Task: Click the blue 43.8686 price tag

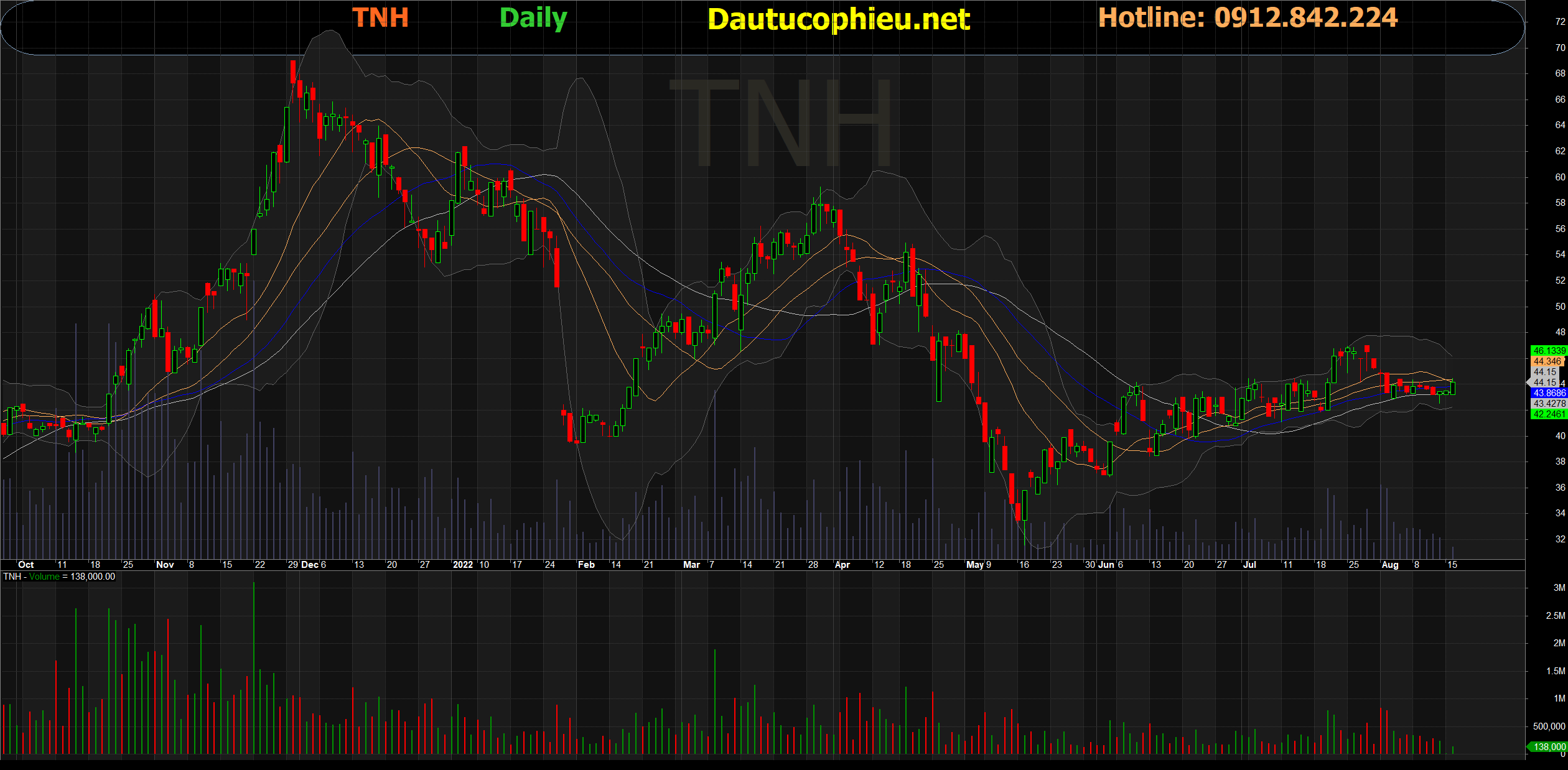Action: click(1548, 393)
